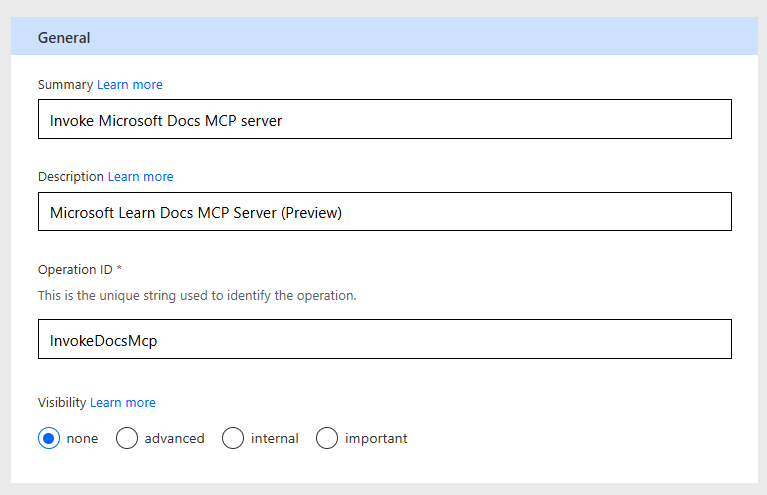
Task: Click the unique string helper text
Action: (197, 296)
